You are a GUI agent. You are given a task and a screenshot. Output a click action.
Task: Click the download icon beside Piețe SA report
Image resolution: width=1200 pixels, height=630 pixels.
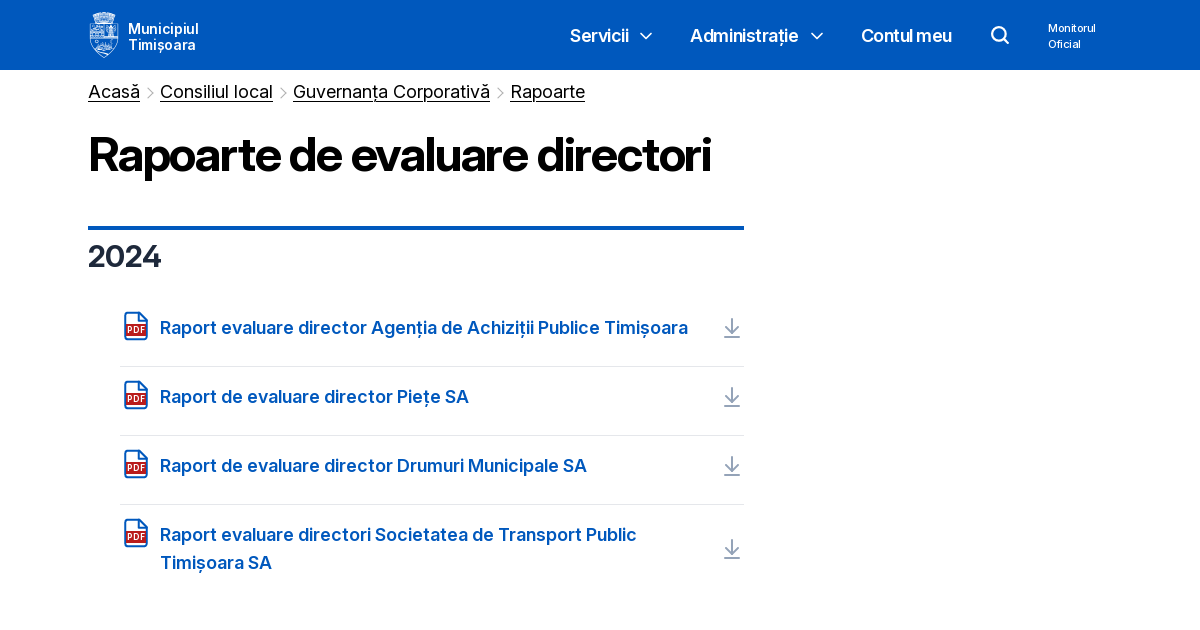coord(732,397)
